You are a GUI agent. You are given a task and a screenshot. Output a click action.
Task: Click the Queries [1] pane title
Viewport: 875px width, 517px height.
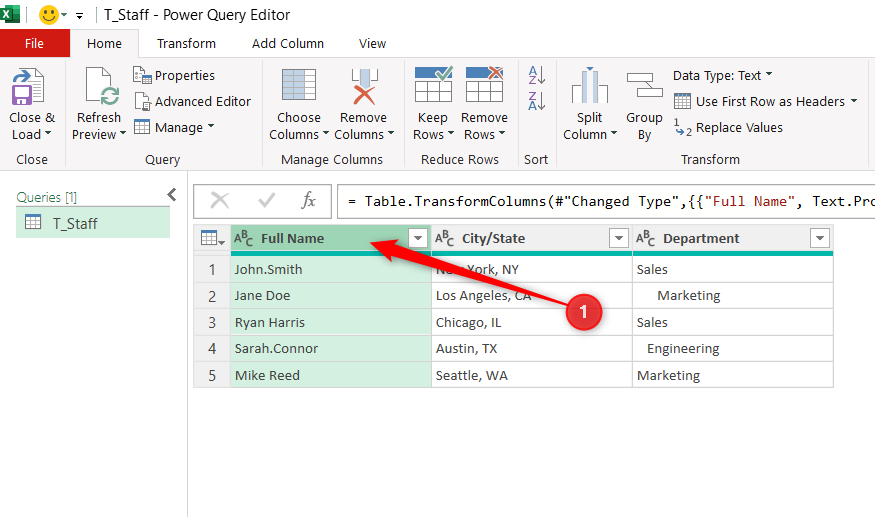click(x=47, y=197)
